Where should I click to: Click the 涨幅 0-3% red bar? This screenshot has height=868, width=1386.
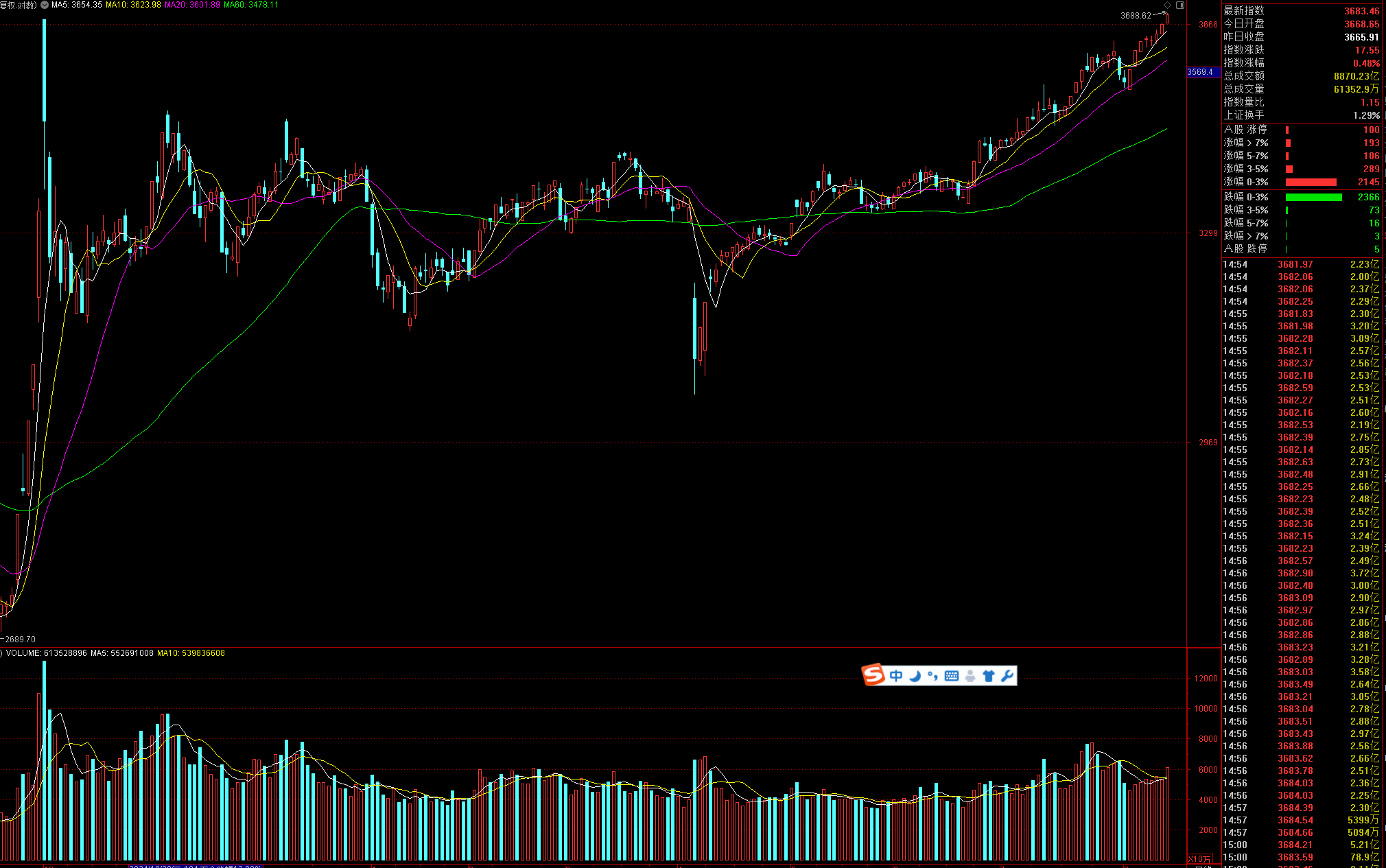point(1311,183)
